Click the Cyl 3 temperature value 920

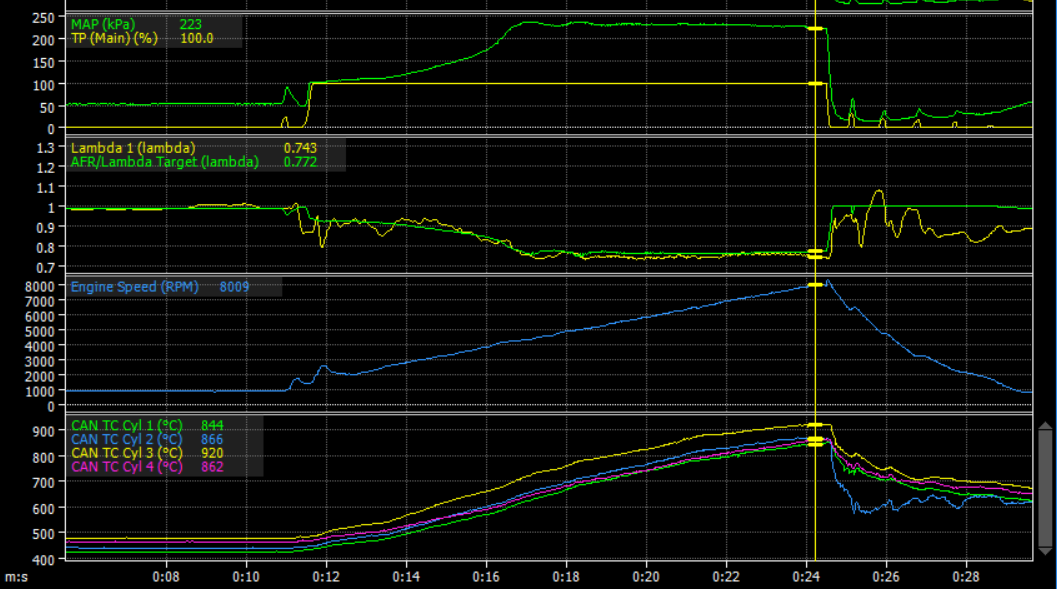pos(212,453)
